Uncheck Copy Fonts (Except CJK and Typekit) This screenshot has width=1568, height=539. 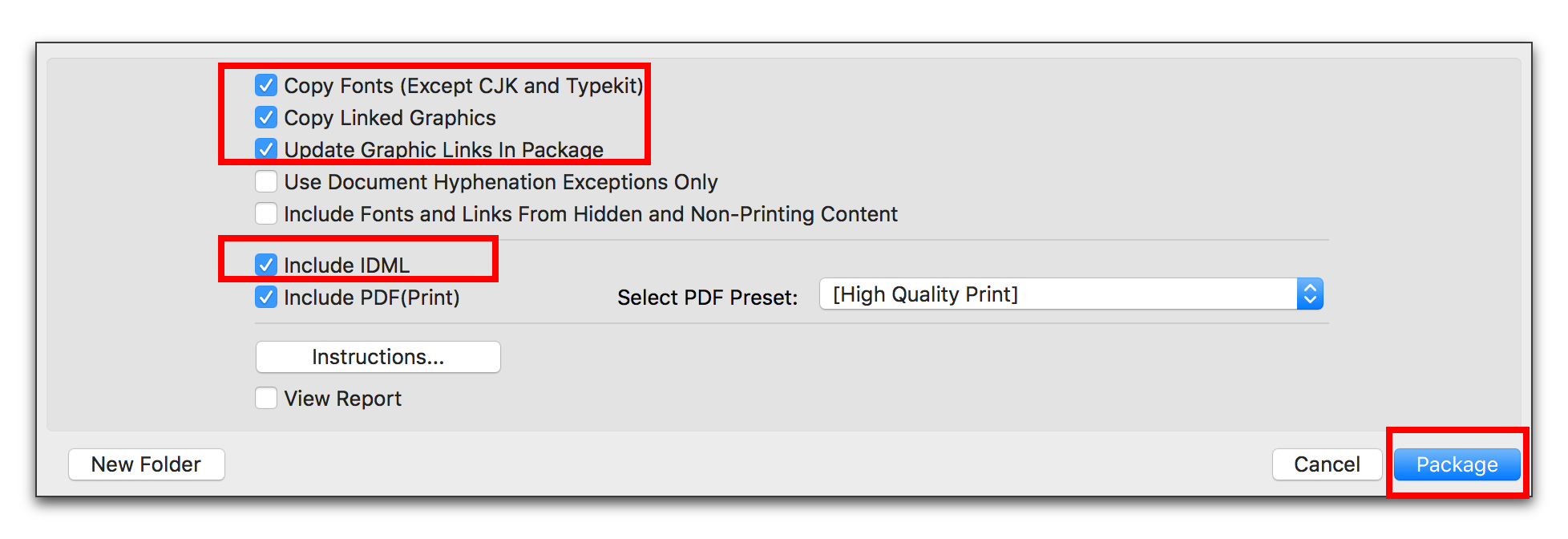coord(266,85)
